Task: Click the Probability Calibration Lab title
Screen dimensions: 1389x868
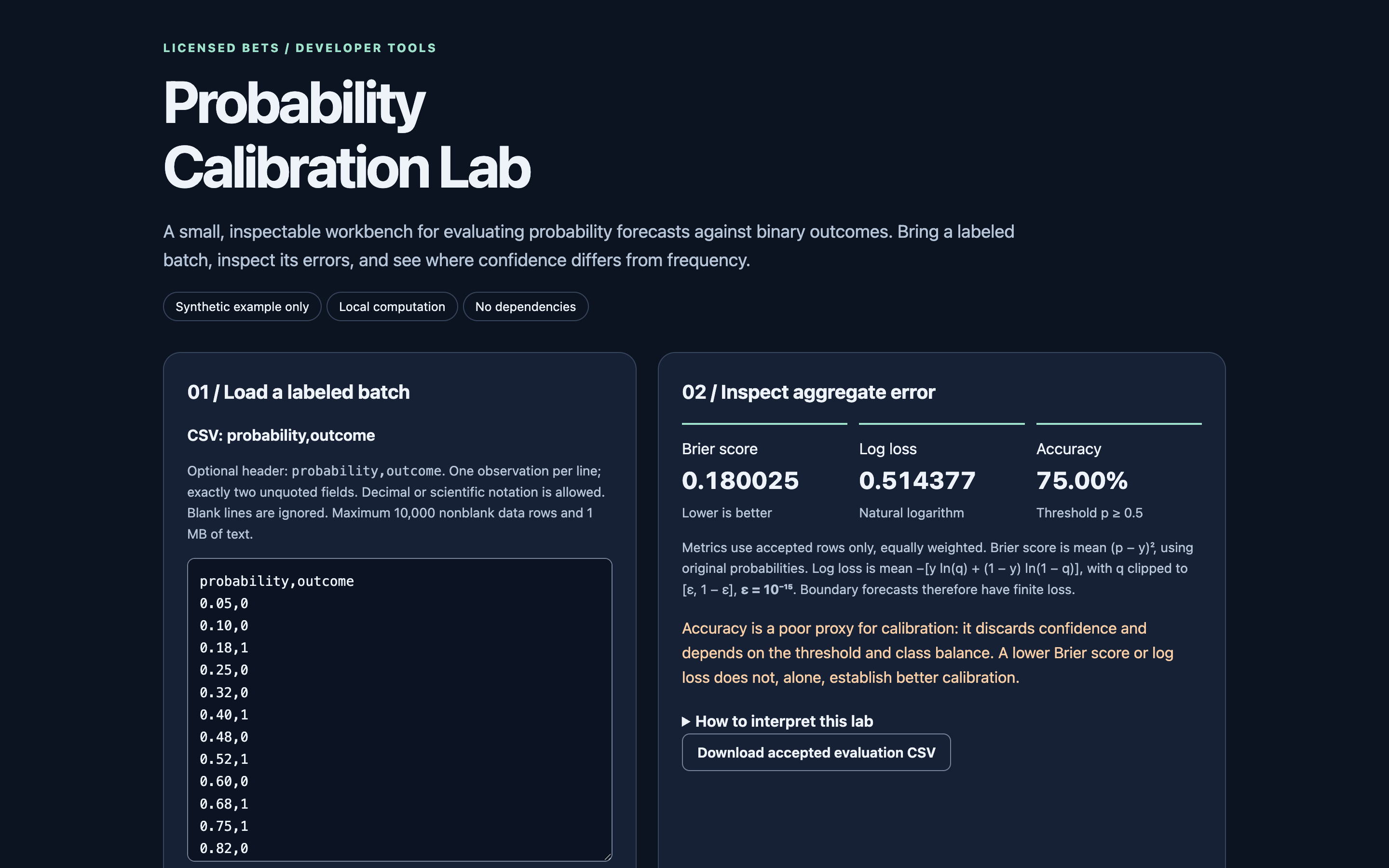Action: (347, 135)
